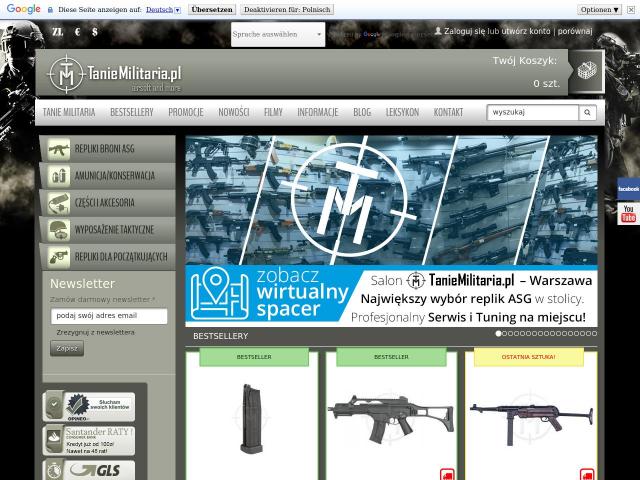Click the rifle icon of Repliki broni ASG
Image resolution: width=640 pixels, height=480 pixels.
click(x=59, y=149)
